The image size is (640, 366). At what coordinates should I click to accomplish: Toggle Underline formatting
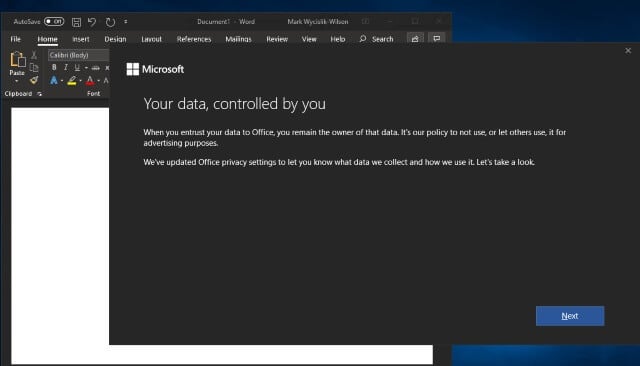pyautogui.click(x=77, y=67)
